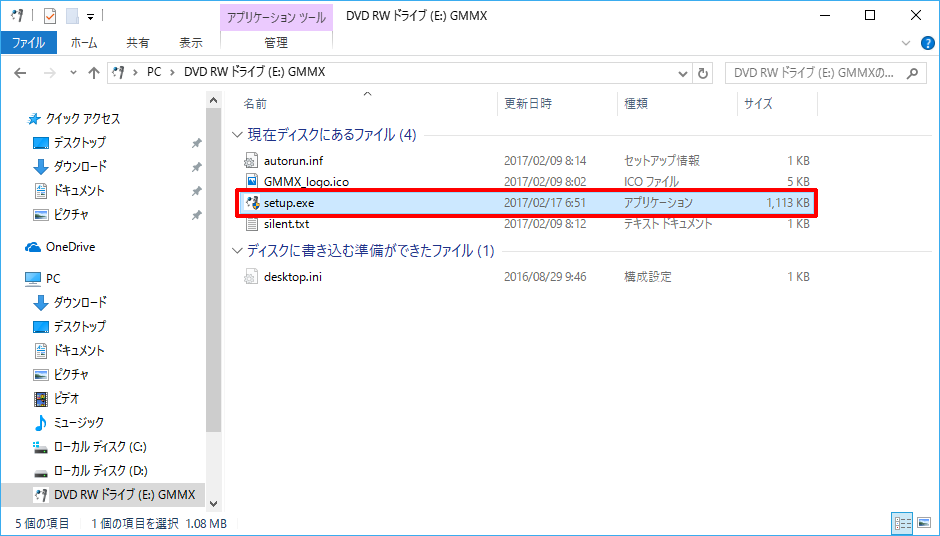Go forward with the right arrow

click(49, 73)
